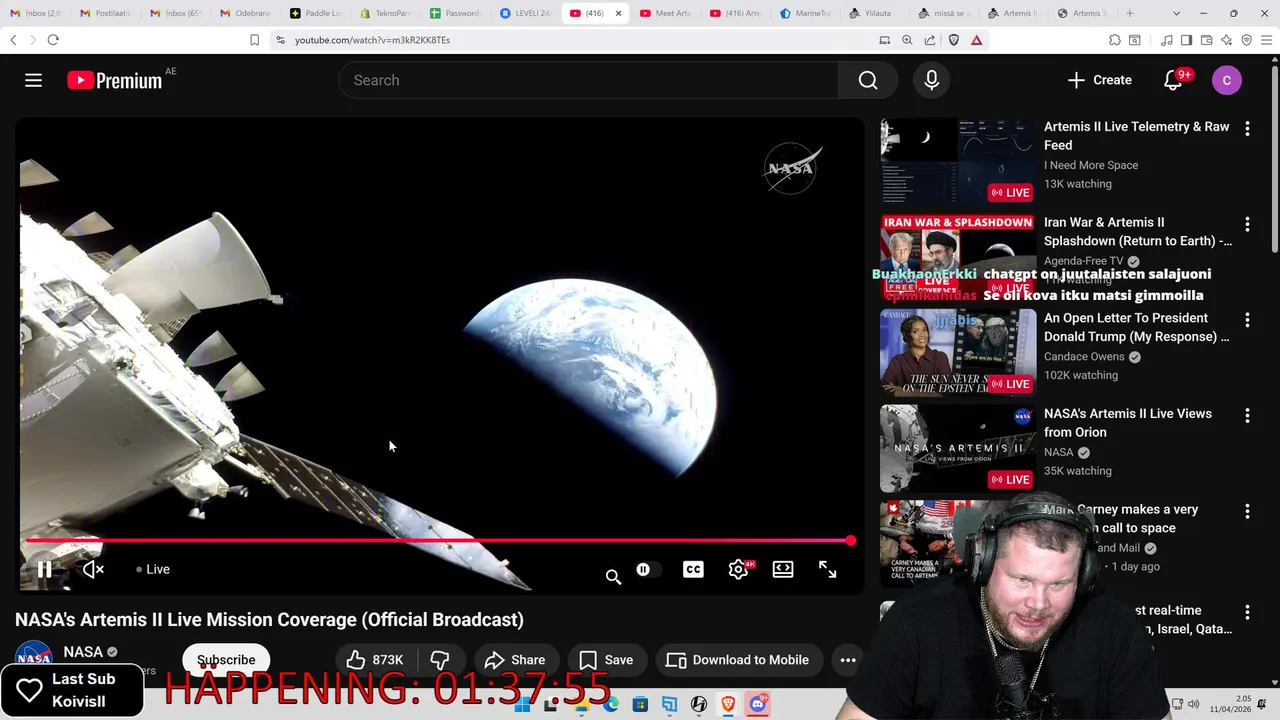Unmute the video player volume

93,569
